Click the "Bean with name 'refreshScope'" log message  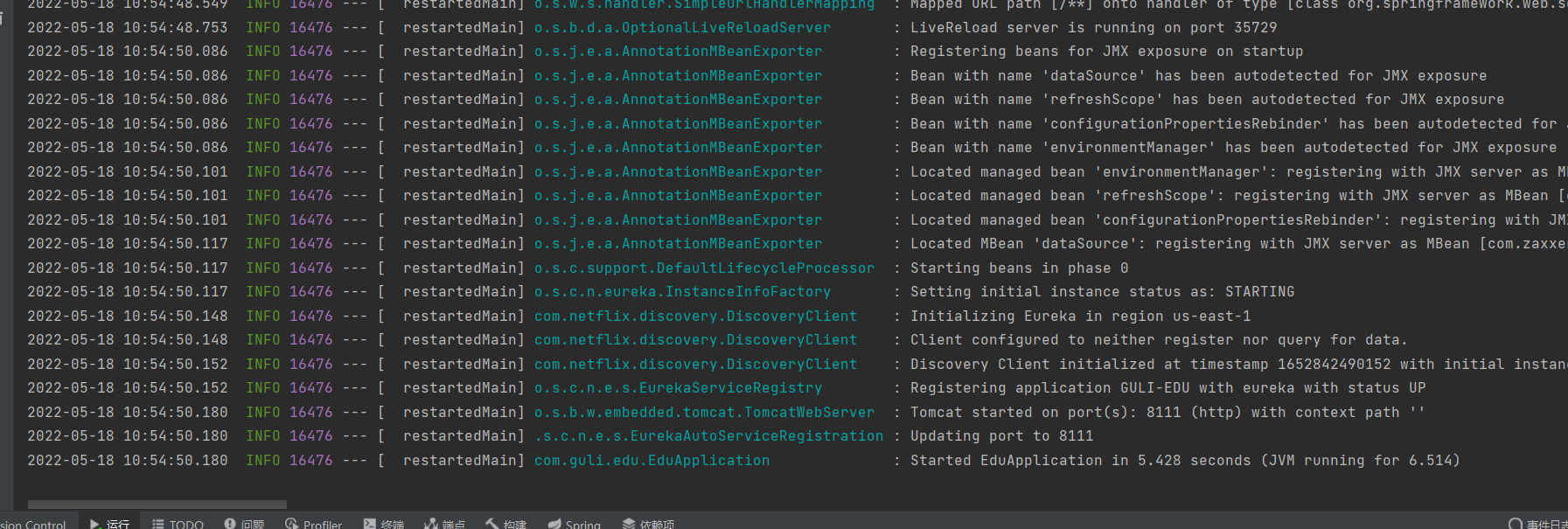(1207, 100)
